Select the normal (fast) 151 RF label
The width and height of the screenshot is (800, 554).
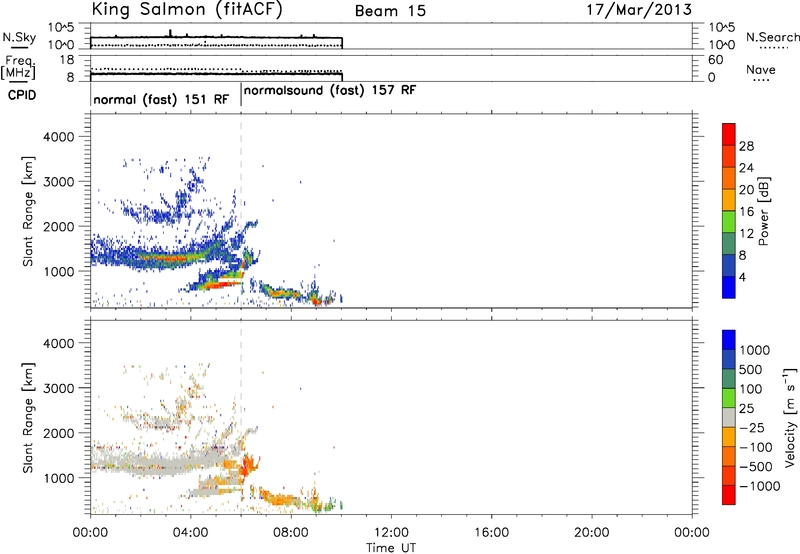click(x=161, y=99)
